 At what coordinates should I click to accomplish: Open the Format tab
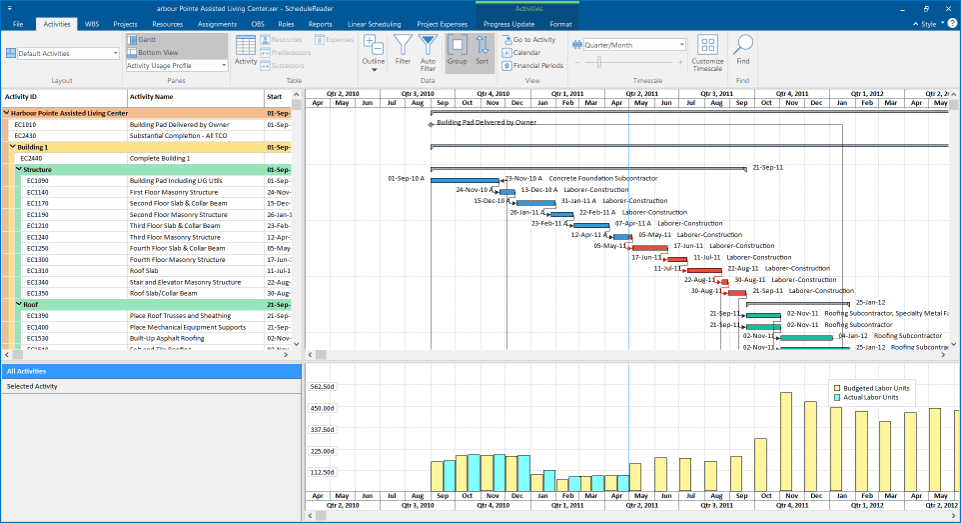[560, 24]
